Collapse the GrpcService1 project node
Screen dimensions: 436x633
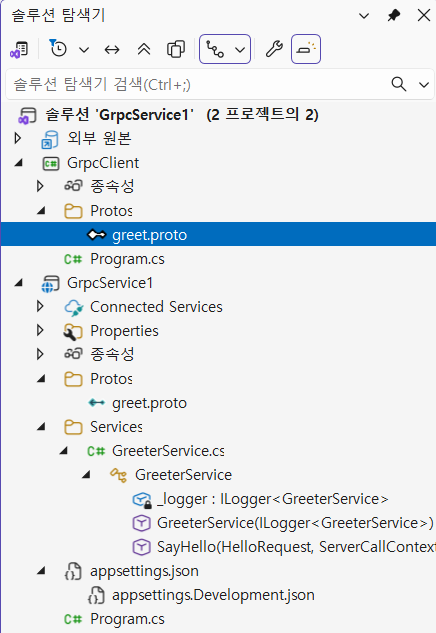(x=19, y=283)
